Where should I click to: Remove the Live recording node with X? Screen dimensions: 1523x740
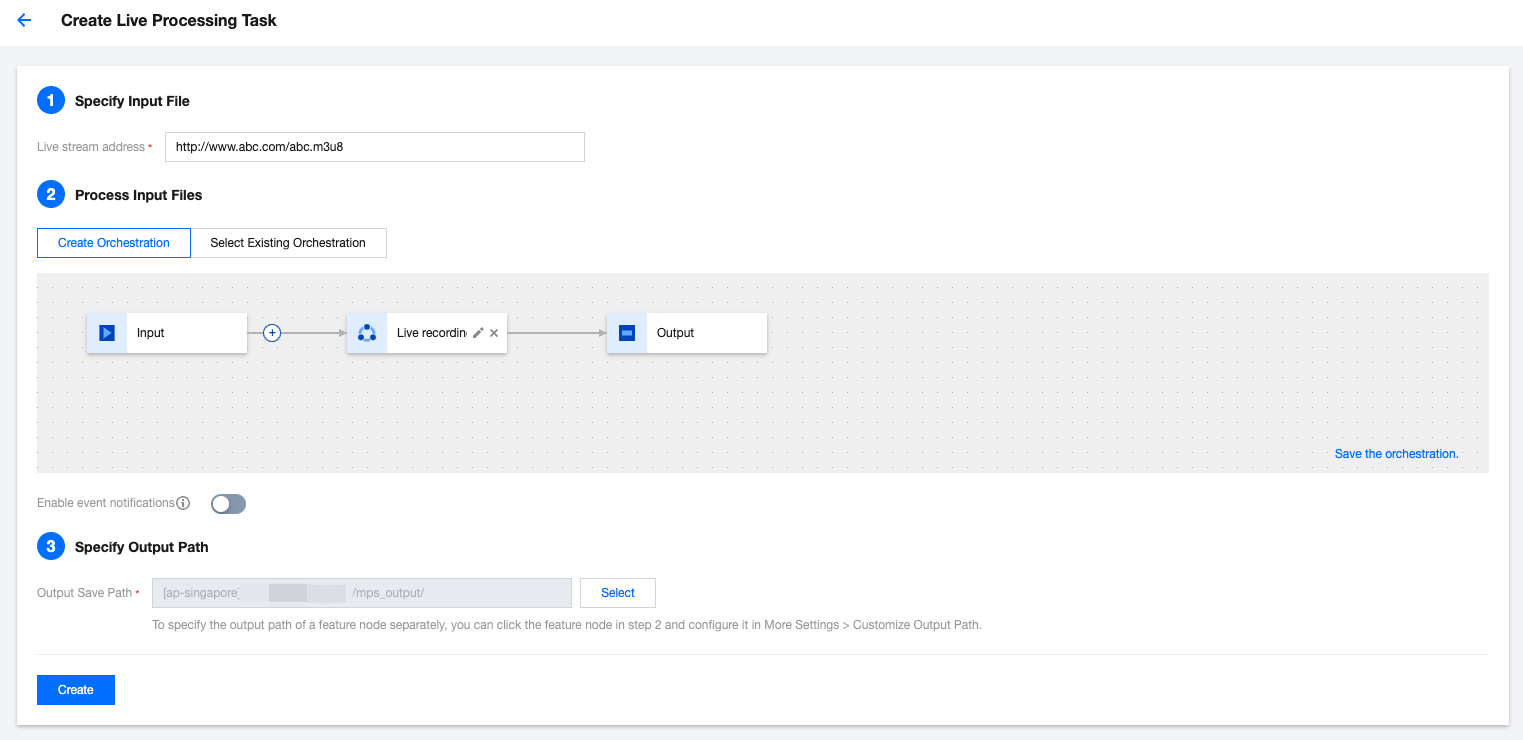[x=494, y=333]
